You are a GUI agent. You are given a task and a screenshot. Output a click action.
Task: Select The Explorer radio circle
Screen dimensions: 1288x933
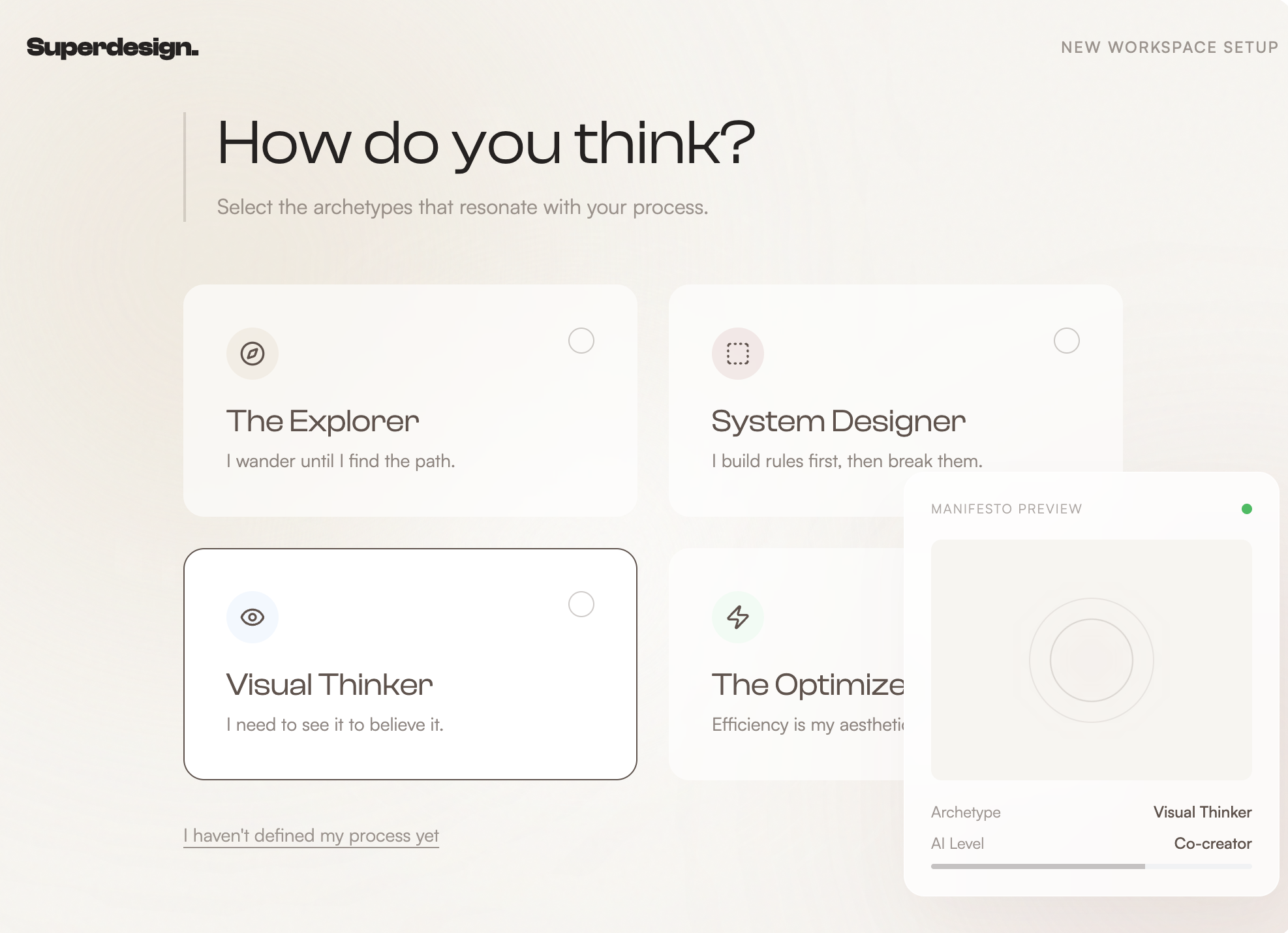point(581,341)
